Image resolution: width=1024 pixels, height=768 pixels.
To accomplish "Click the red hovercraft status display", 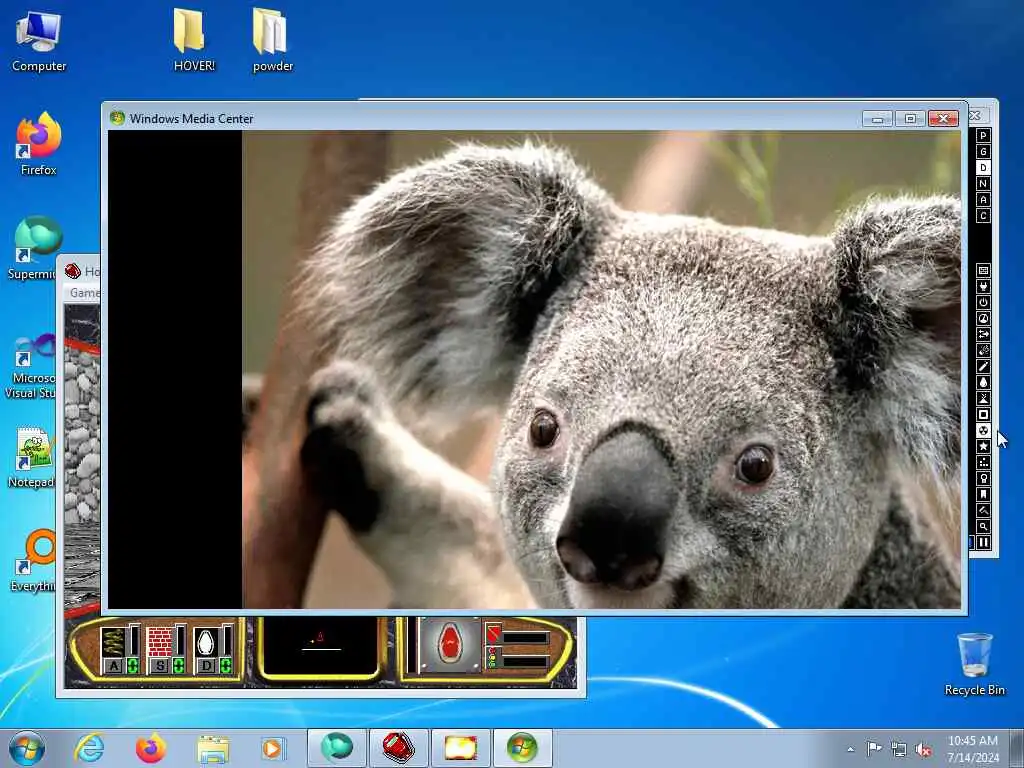I will pos(450,644).
